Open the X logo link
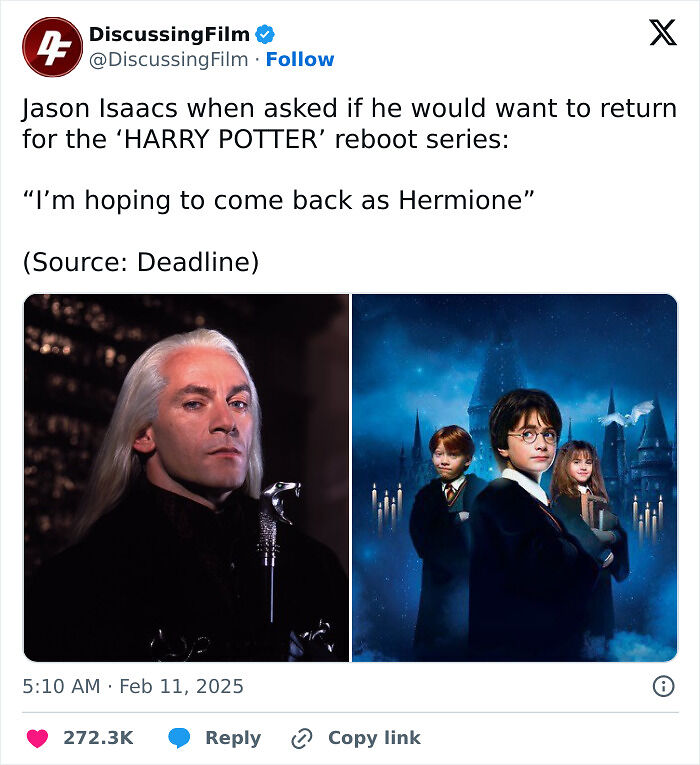Screen dimensions: 700x765 [x=662, y=34]
